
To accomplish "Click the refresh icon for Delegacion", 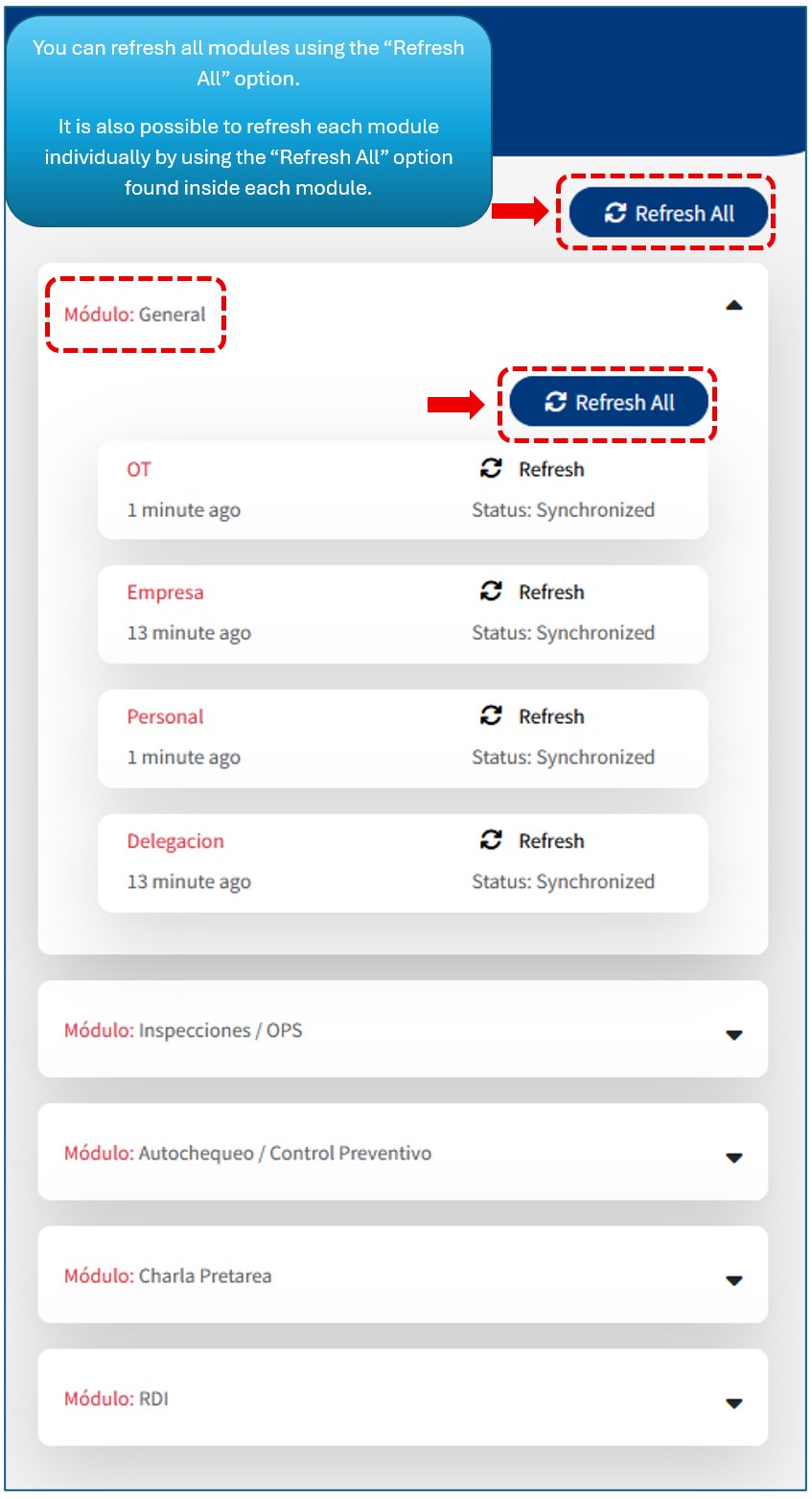I will (x=491, y=840).
